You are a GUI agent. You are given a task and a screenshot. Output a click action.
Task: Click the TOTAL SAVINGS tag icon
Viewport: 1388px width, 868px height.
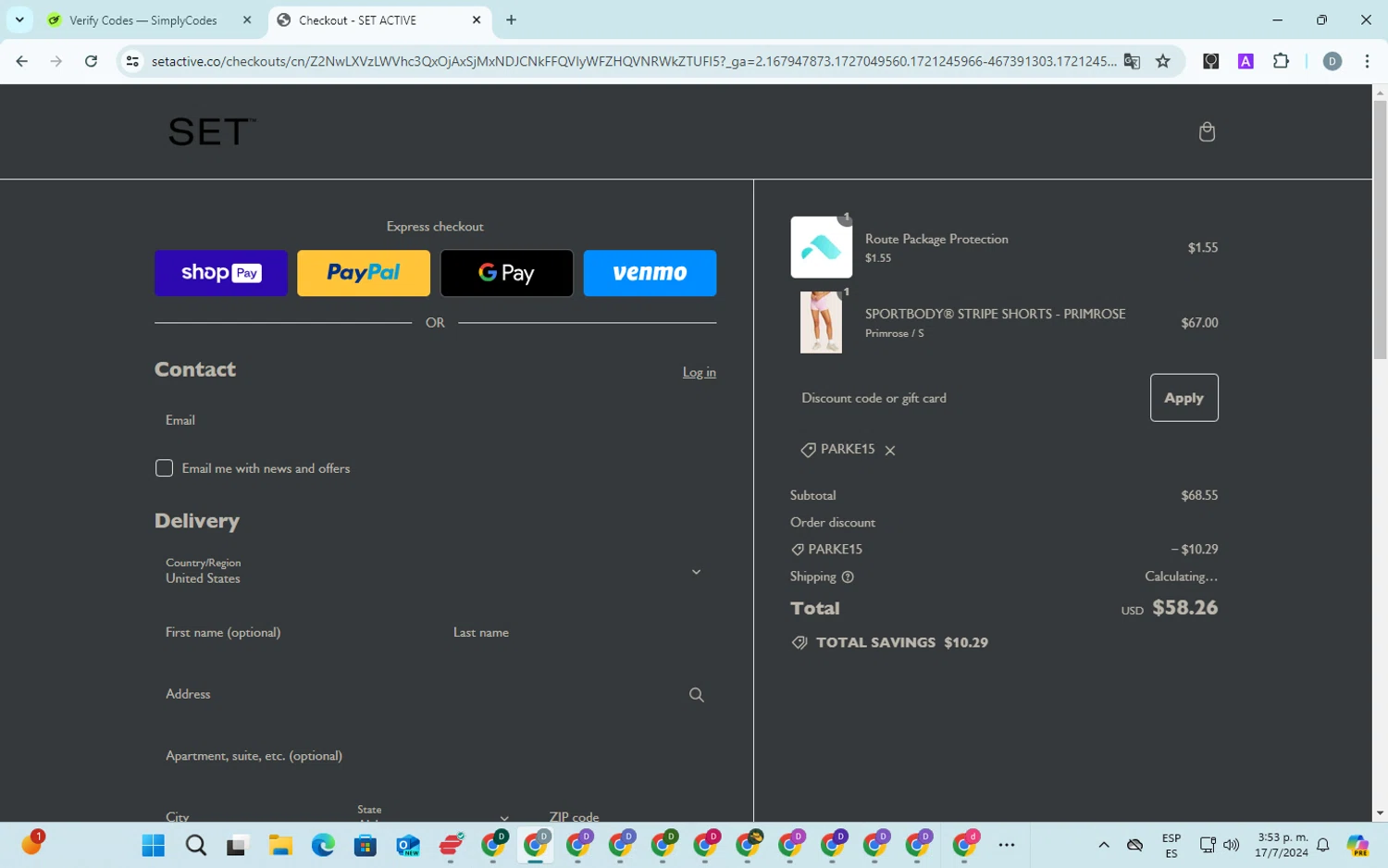[x=799, y=642]
